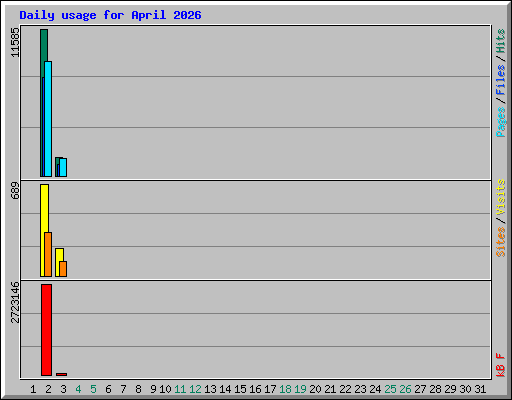
Task: Click day label 15 on the x-axis
Action: click(x=240, y=389)
